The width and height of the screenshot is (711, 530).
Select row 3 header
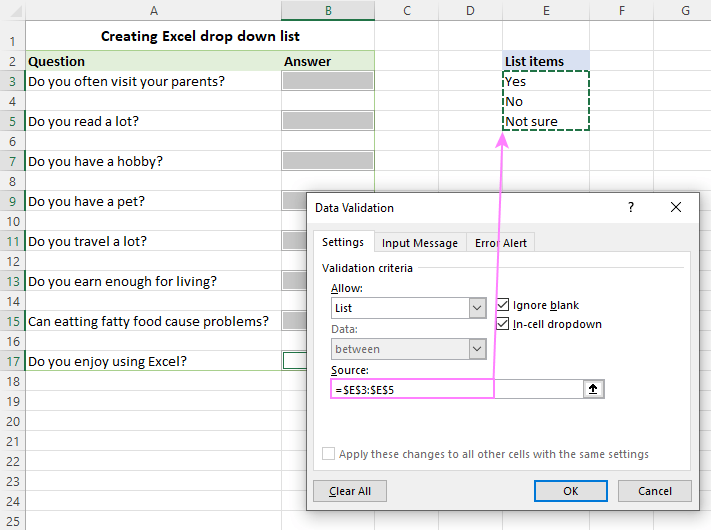point(13,81)
